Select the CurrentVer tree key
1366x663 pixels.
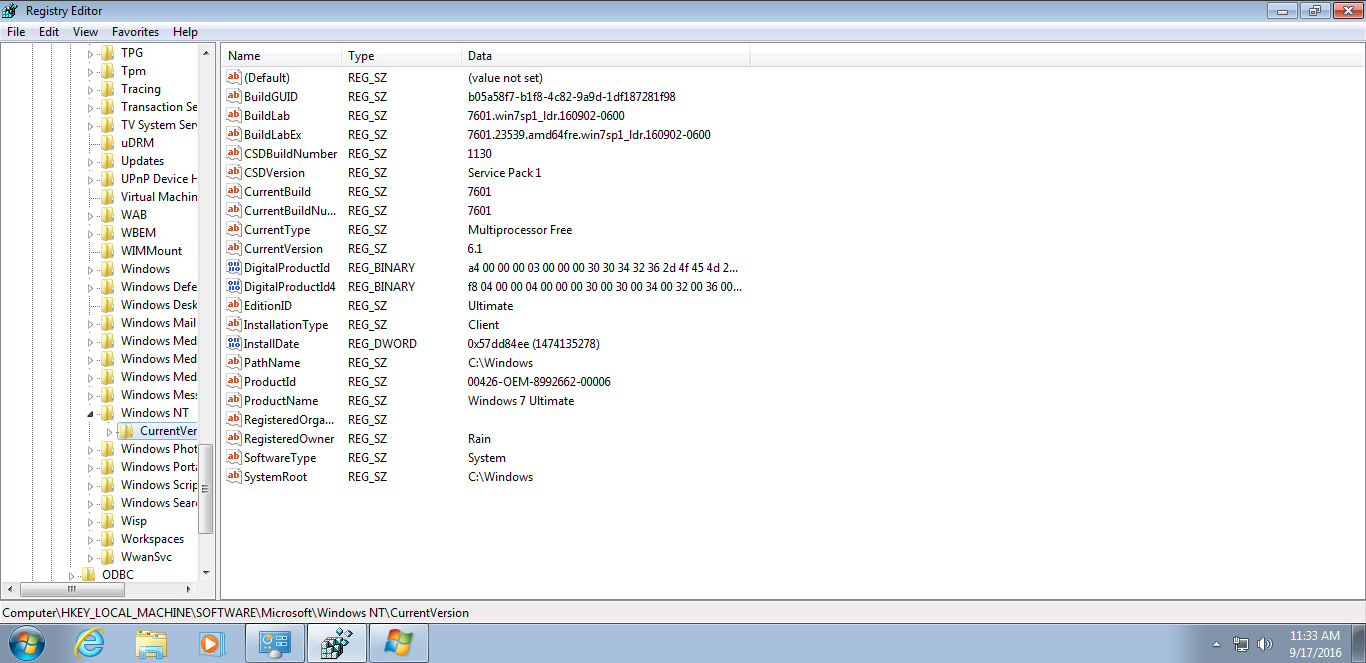168,431
